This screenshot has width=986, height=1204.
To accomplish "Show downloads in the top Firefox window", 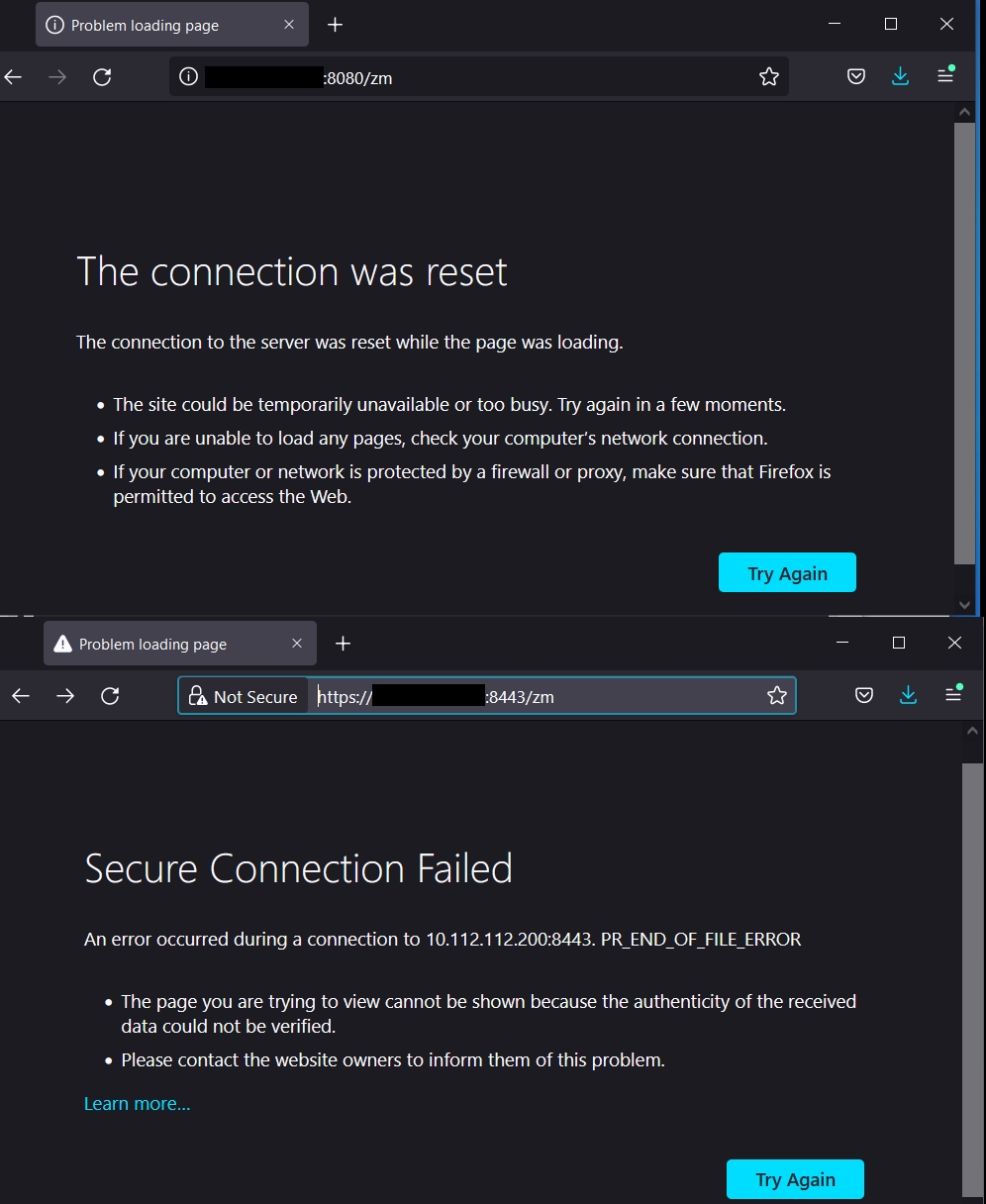I will point(900,77).
